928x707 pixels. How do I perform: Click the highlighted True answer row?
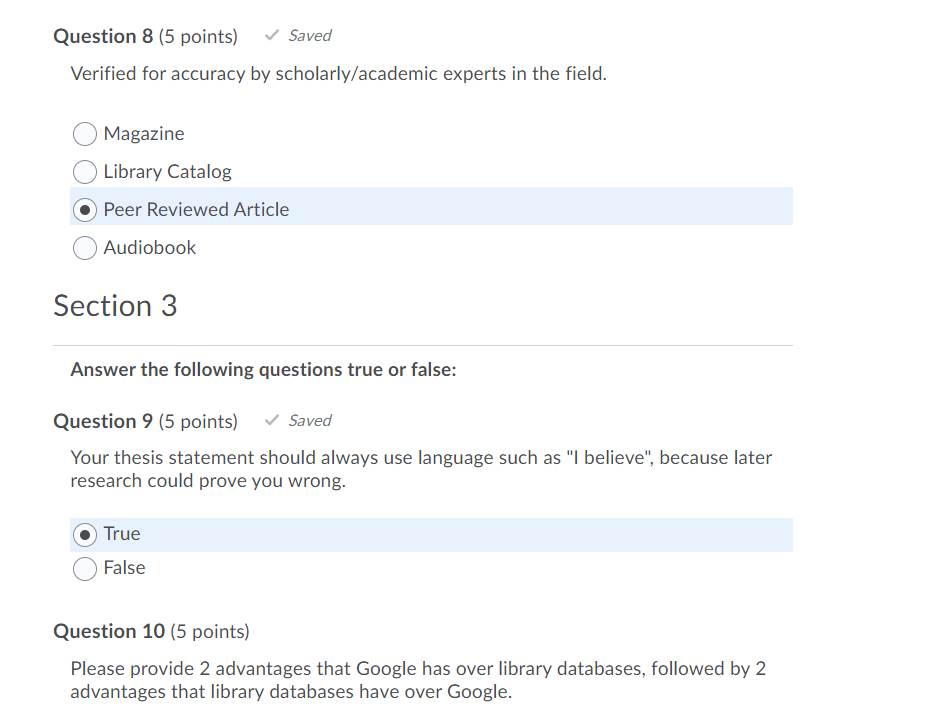430,534
